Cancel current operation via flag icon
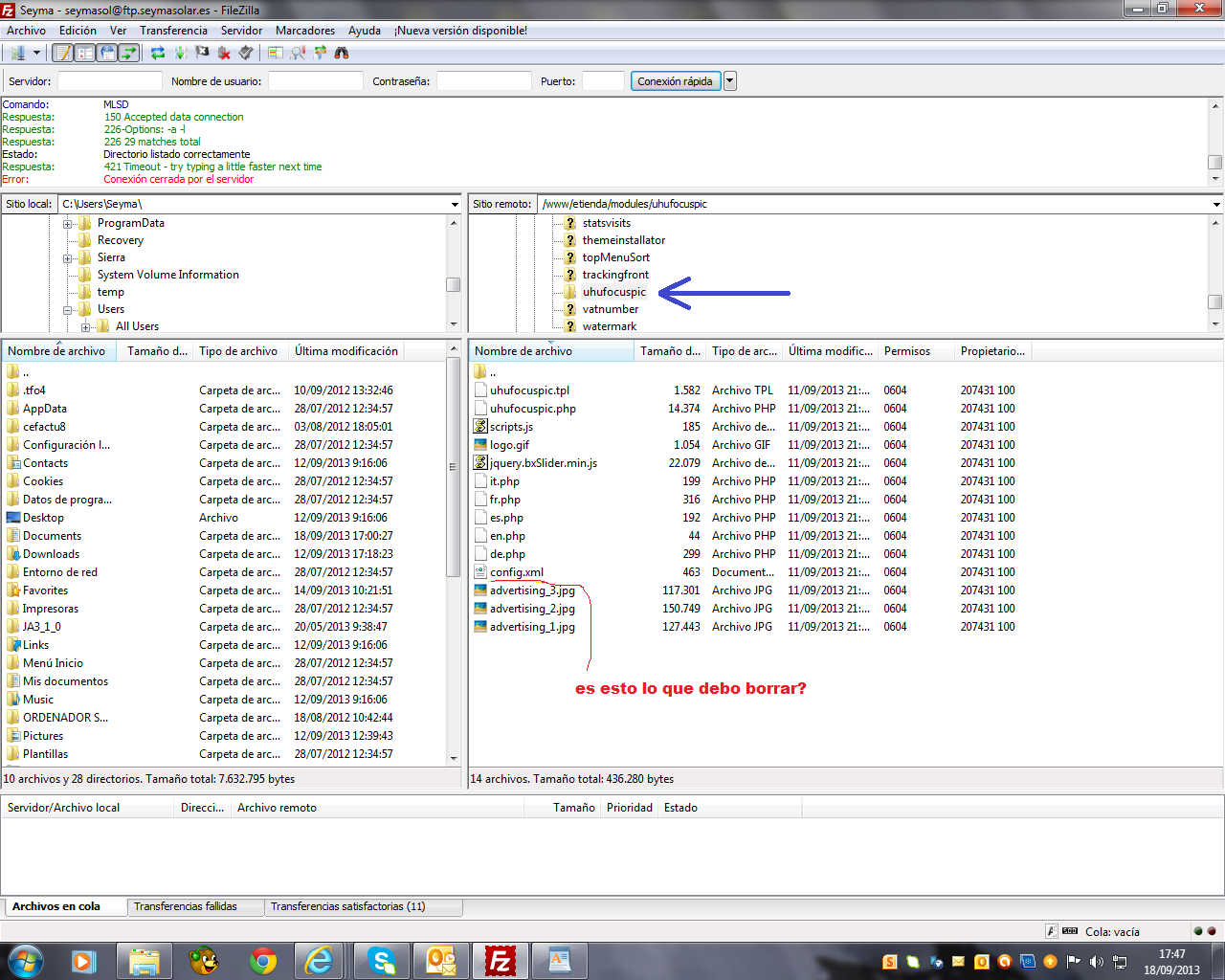Screen dimensions: 1225x980 point(202,54)
